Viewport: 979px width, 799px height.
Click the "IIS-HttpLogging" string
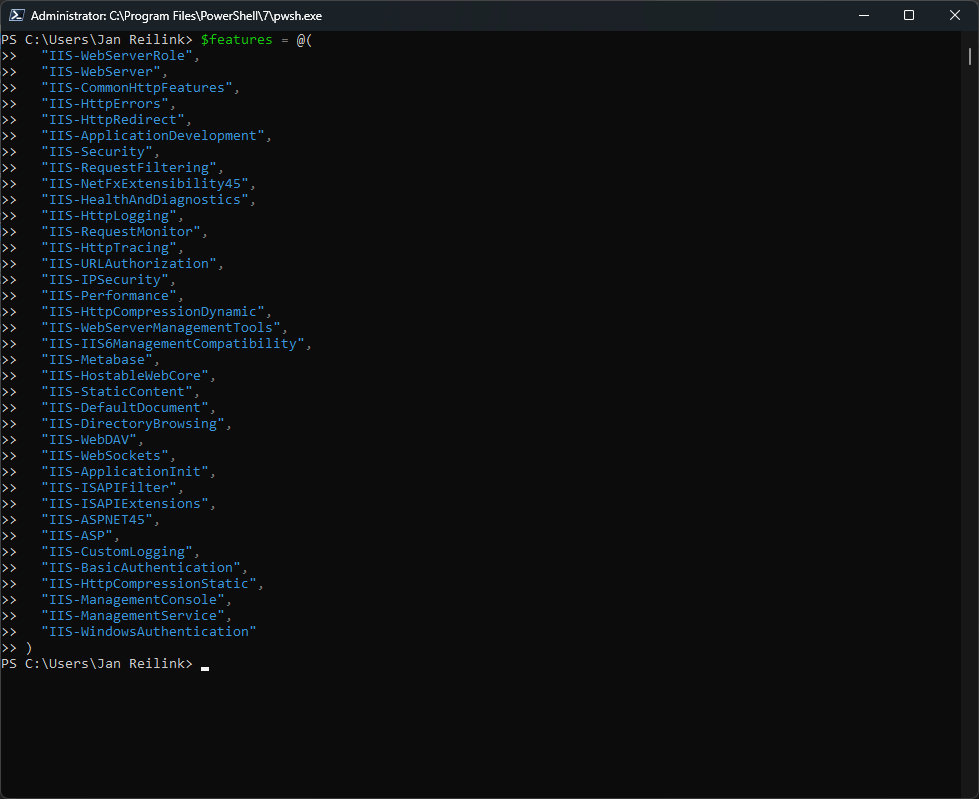click(x=109, y=215)
